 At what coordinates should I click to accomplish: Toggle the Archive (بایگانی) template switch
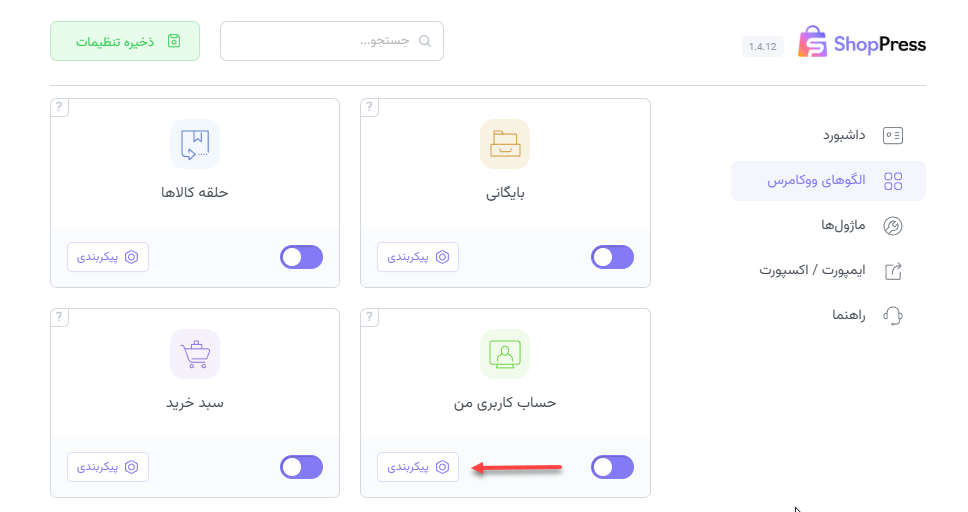612,257
